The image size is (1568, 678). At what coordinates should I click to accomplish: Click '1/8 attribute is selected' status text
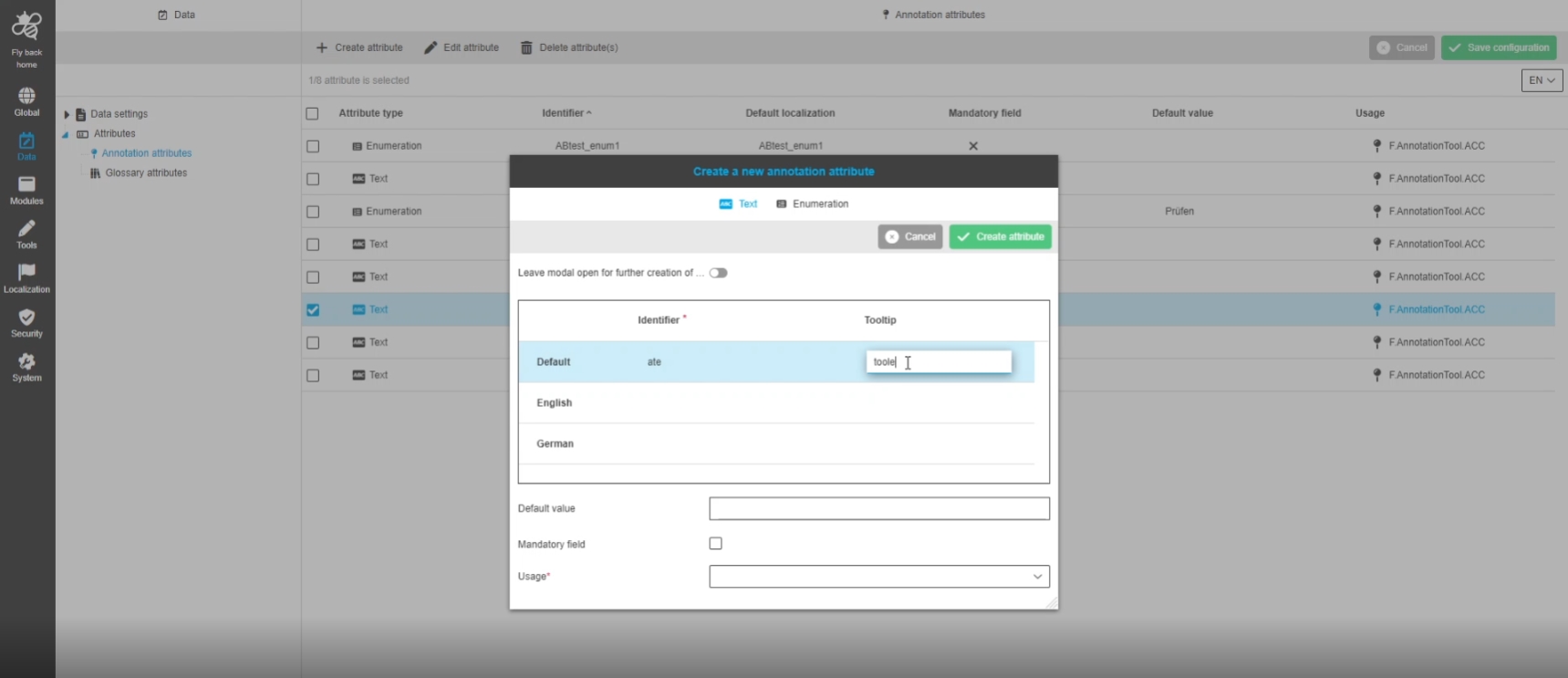coord(358,80)
